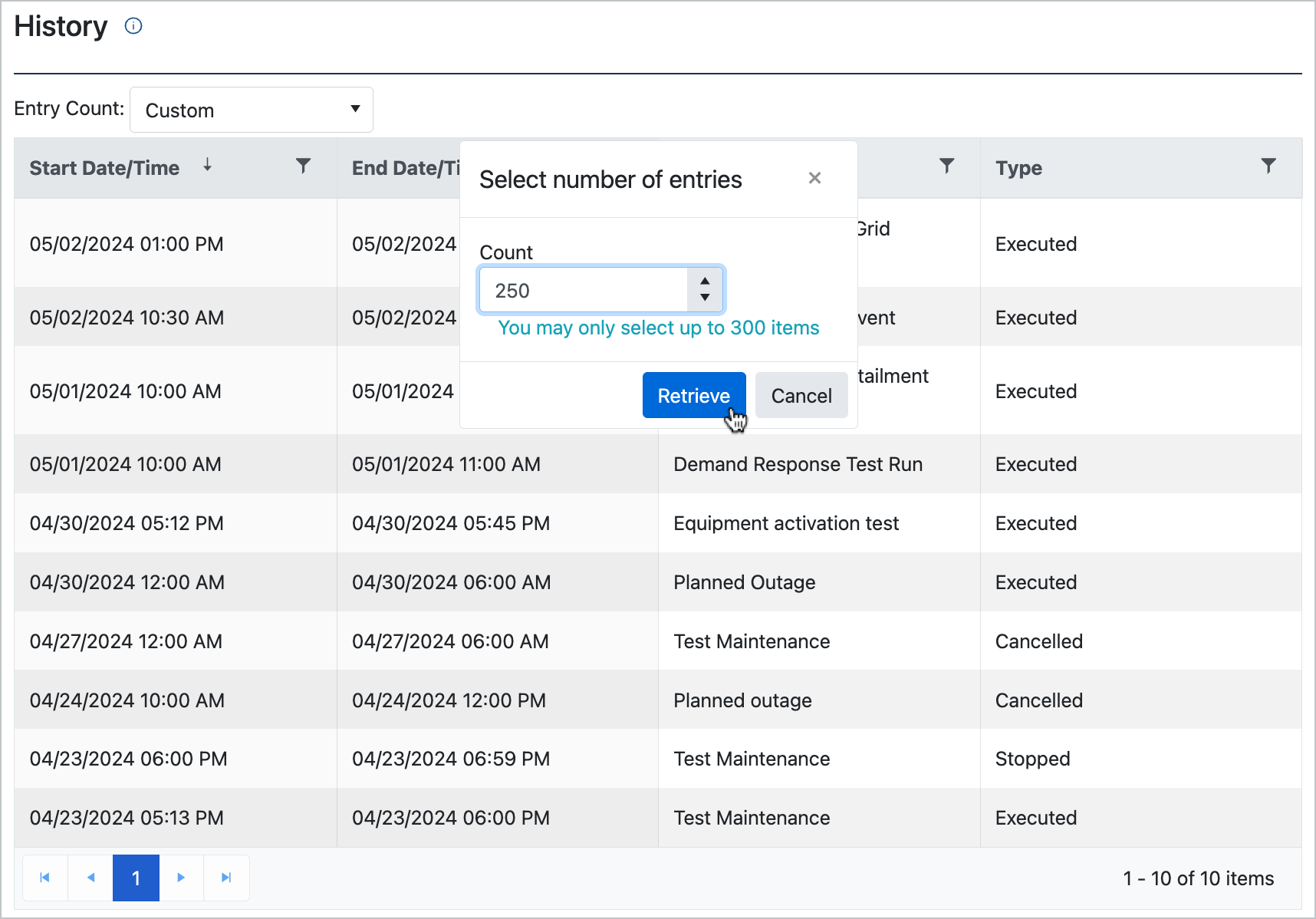
Task: Toggle sort arrow on Start Date/Time
Action: coord(207,165)
